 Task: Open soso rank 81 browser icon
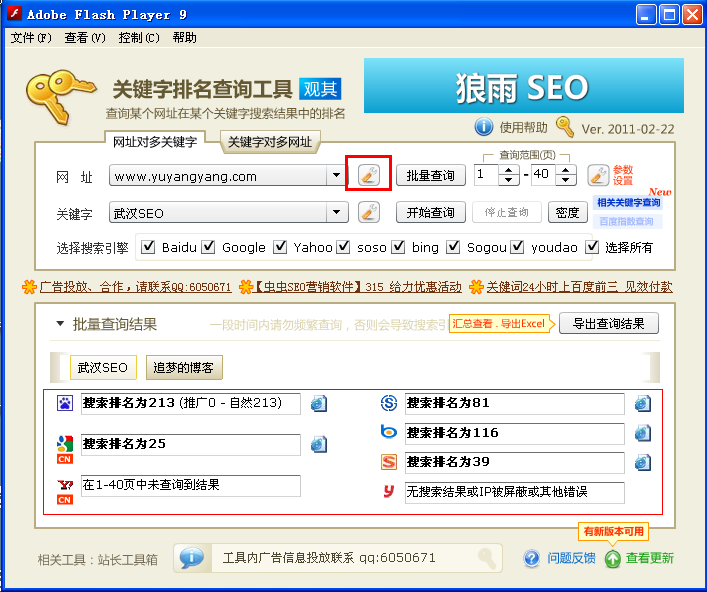click(643, 404)
